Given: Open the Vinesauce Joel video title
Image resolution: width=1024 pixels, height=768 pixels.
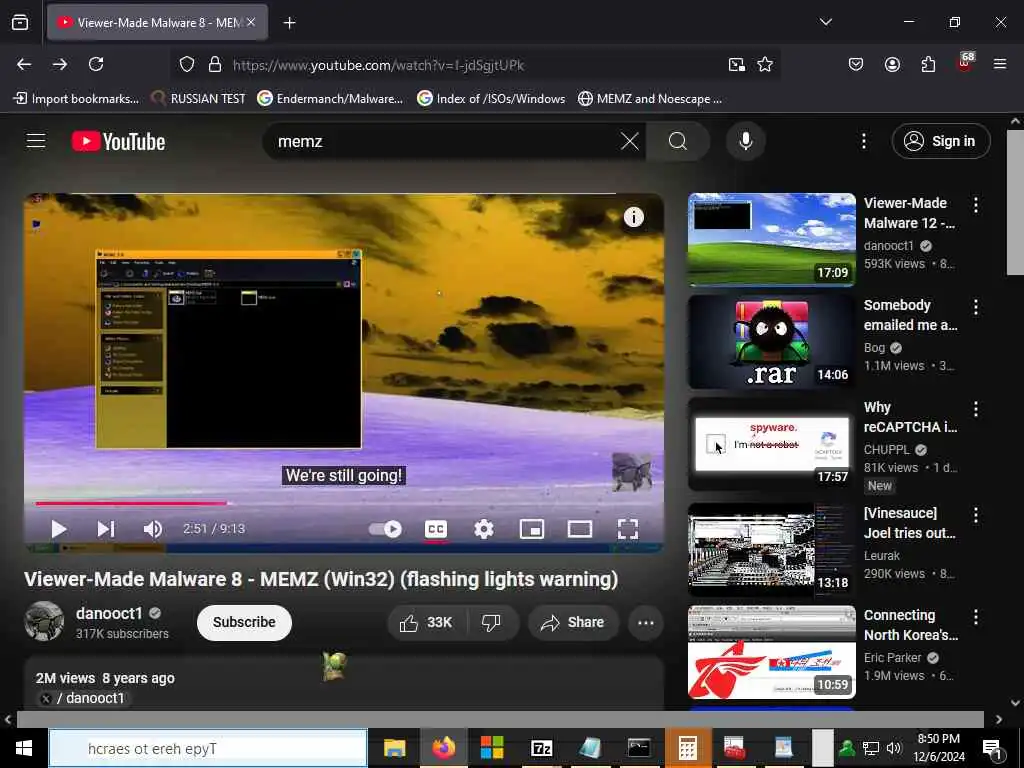Looking at the screenshot, I should 910,523.
